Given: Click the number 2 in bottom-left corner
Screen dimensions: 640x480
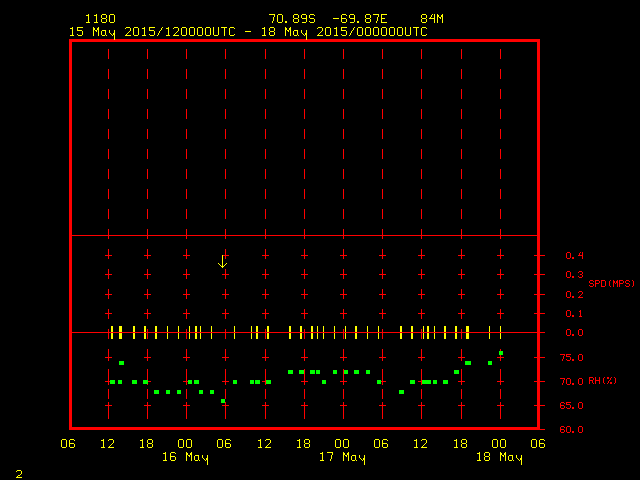Looking at the screenshot, I should pyautogui.click(x=19, y=472).
